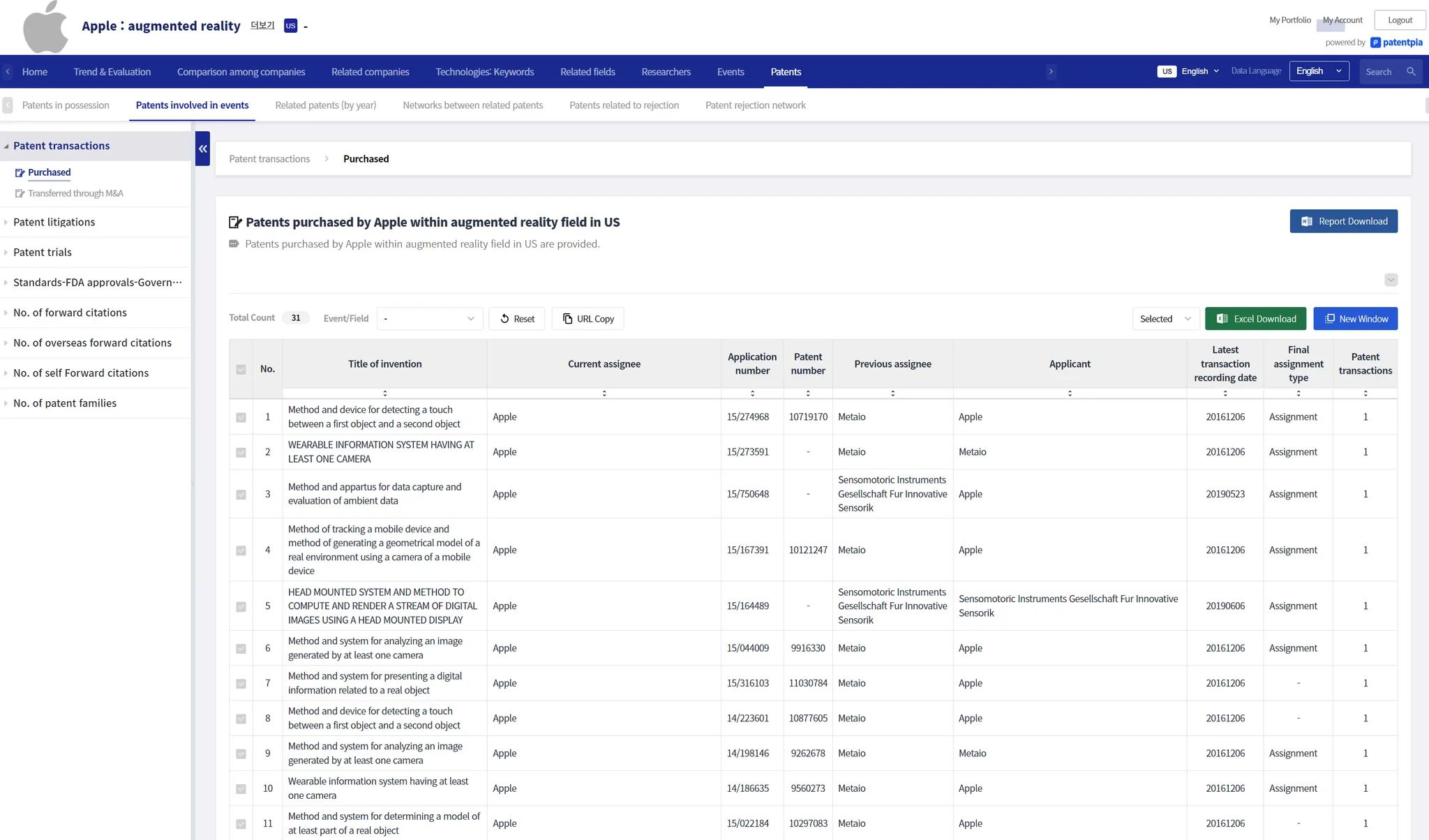Click the Excel Download button
Viewport: 1429px width, 840px height.
pyautogui.click(x=1255, y=319)
